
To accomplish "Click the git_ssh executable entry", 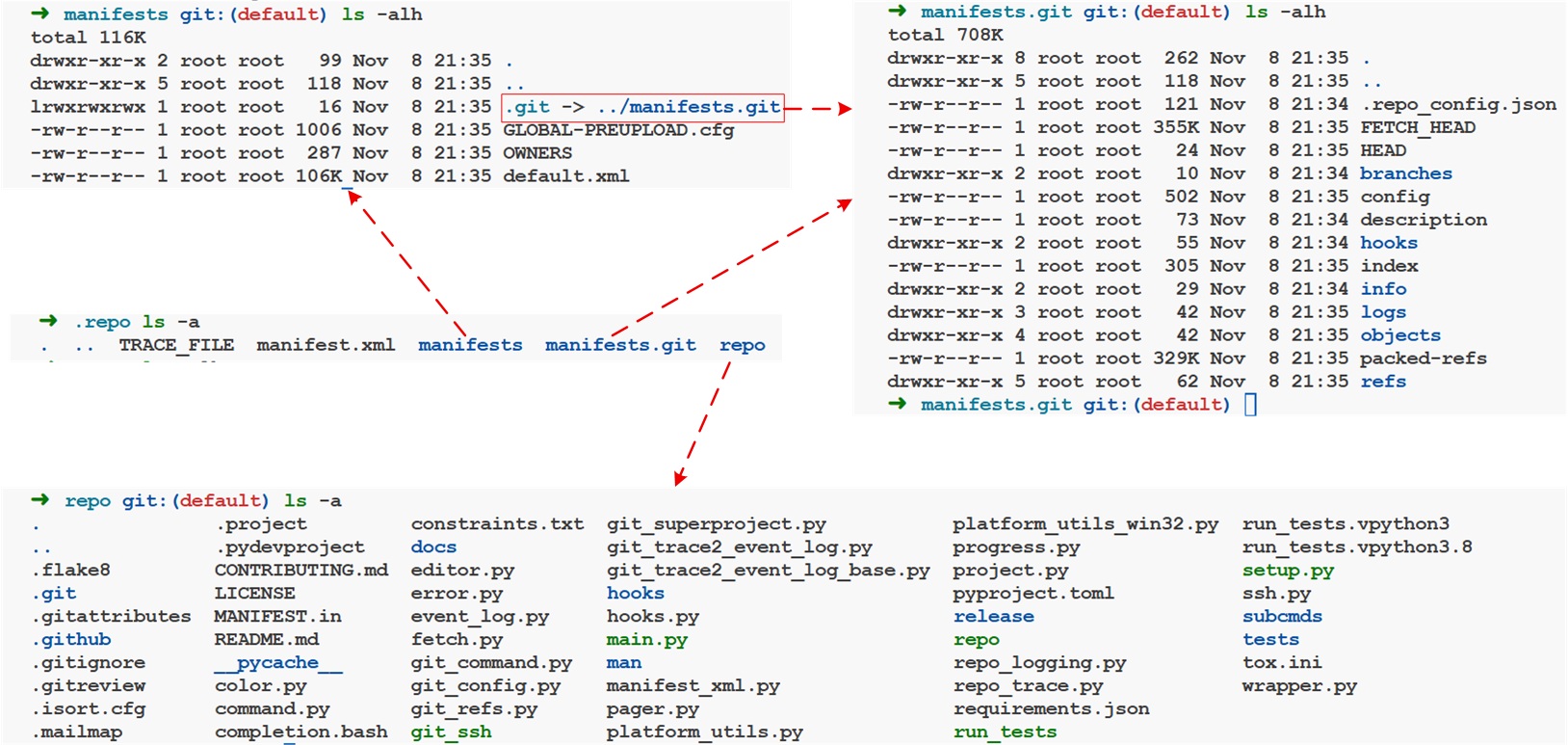I will 451,732.
